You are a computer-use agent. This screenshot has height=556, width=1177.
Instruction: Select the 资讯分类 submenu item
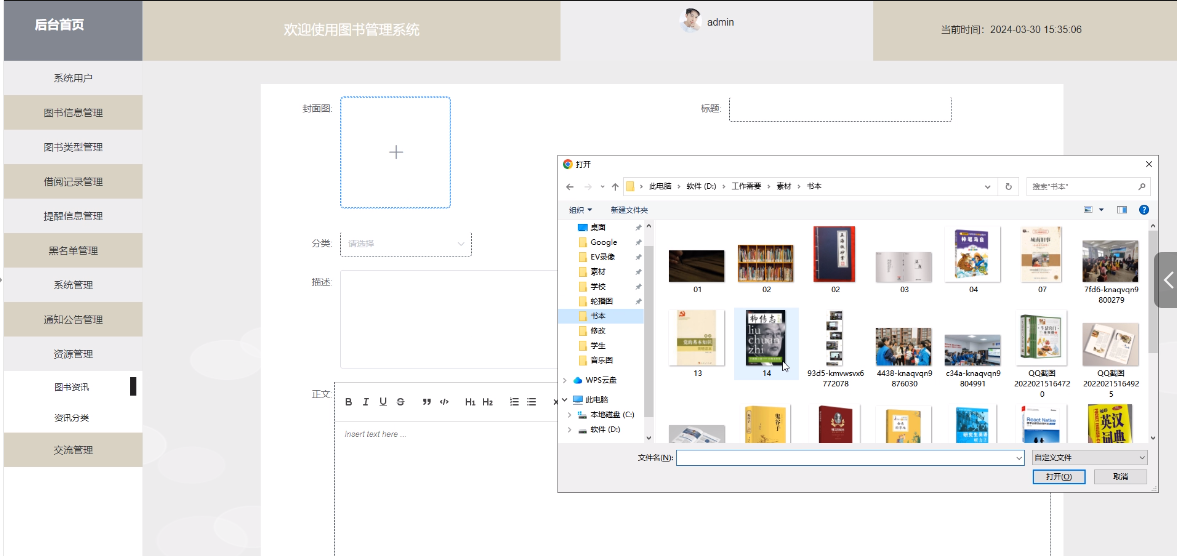pyautogui.click(x=73, y=418)
